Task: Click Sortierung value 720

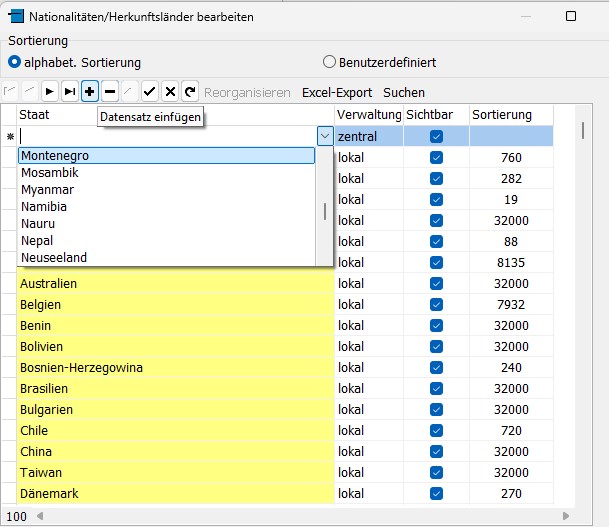Action: (x=511, y=430)
